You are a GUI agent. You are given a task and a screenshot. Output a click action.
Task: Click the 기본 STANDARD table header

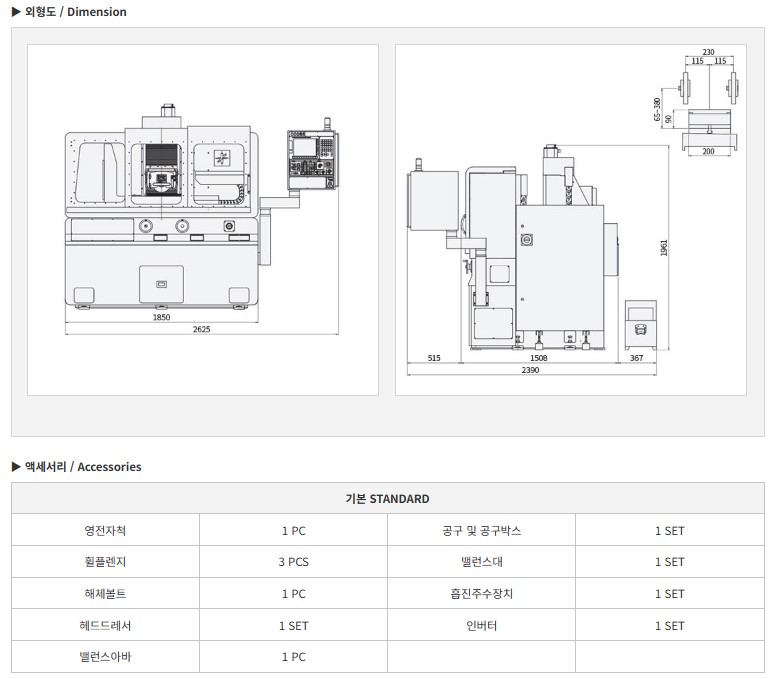[387, 499]
